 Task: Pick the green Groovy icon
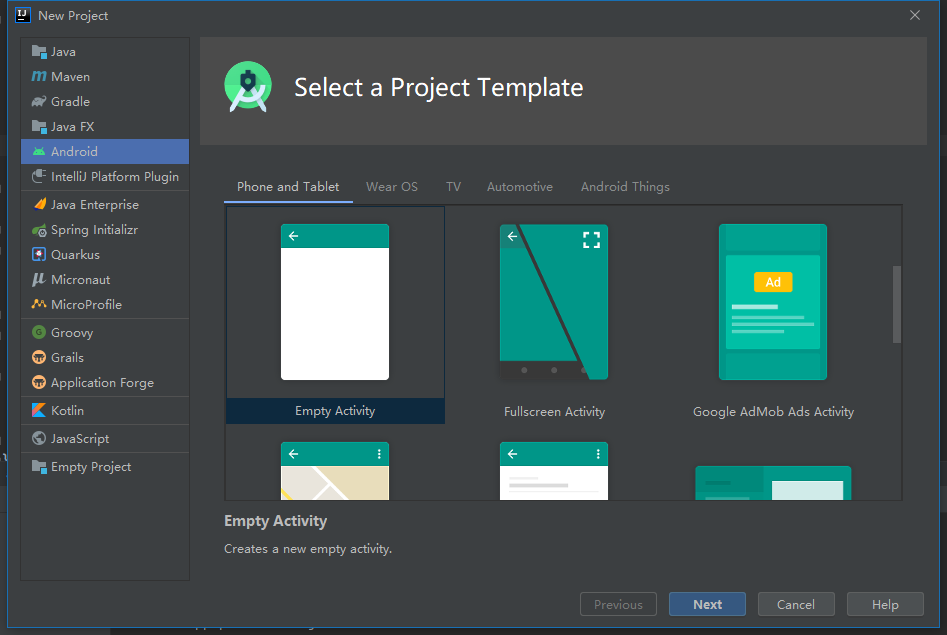point(39,332)
